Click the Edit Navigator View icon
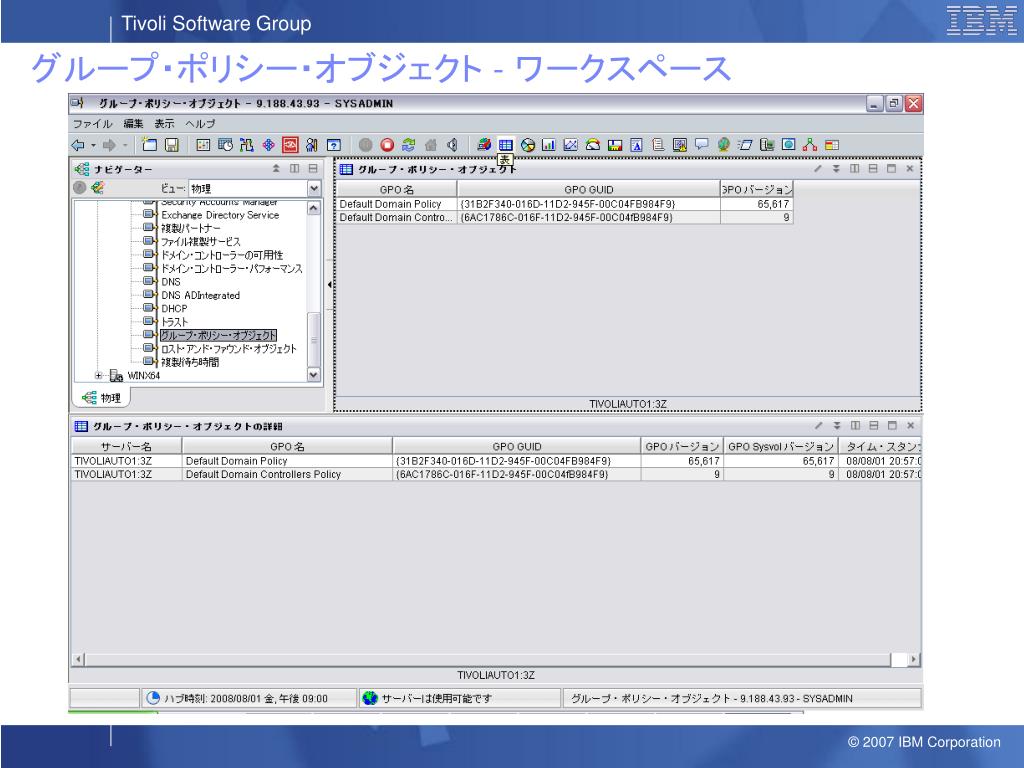Screen dimensions: 1024x768 98,188
